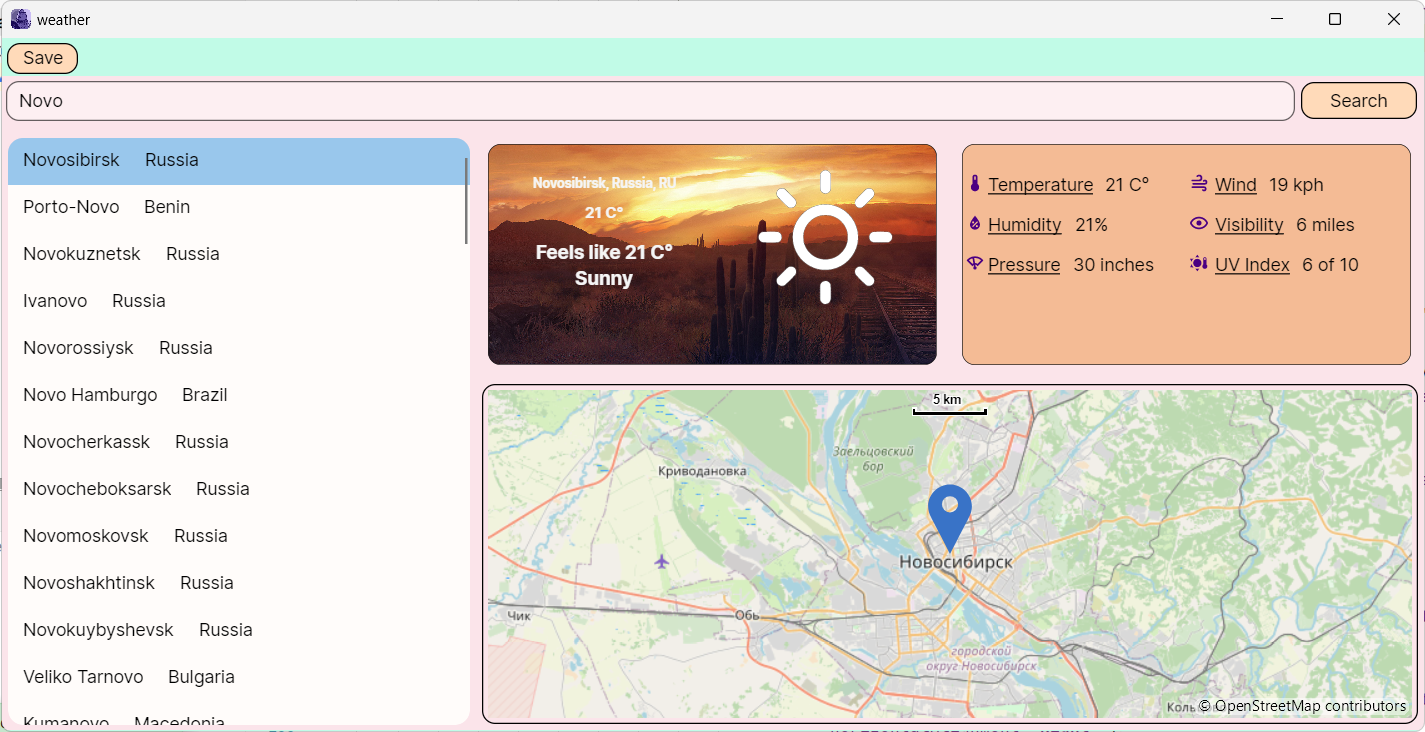The height and width of the screenshot is (732, 1425).
Task: Open the Visibility link
Action: point(1249,225)
